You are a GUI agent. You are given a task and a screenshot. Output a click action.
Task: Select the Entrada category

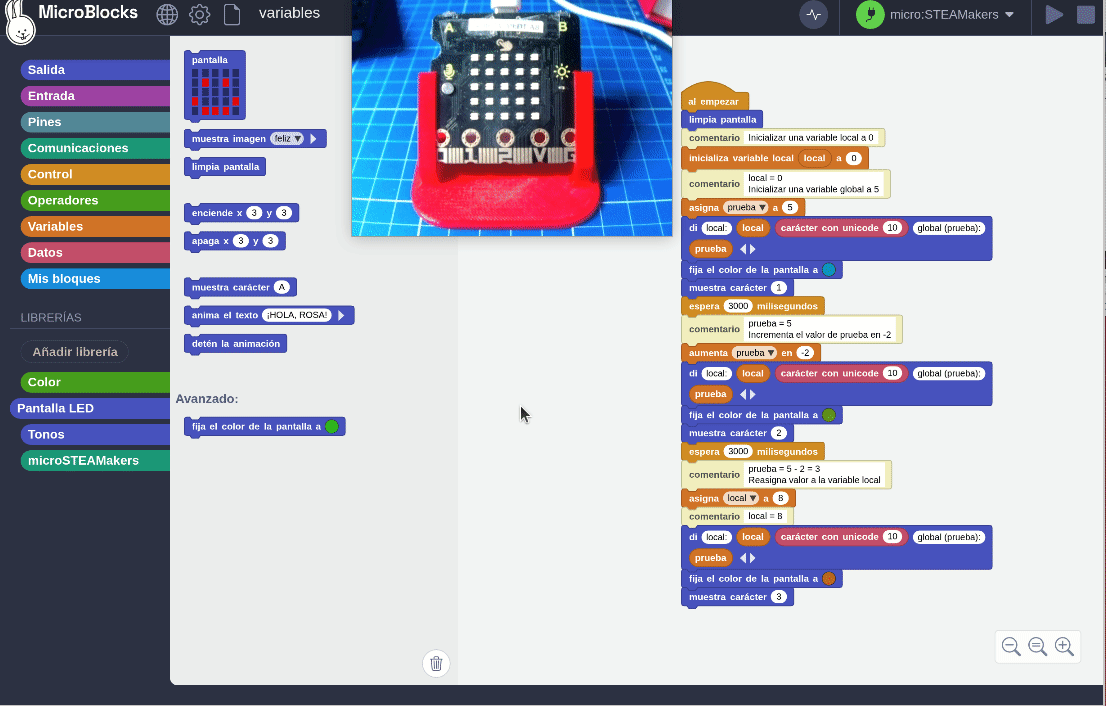click(x=95, y=96)
